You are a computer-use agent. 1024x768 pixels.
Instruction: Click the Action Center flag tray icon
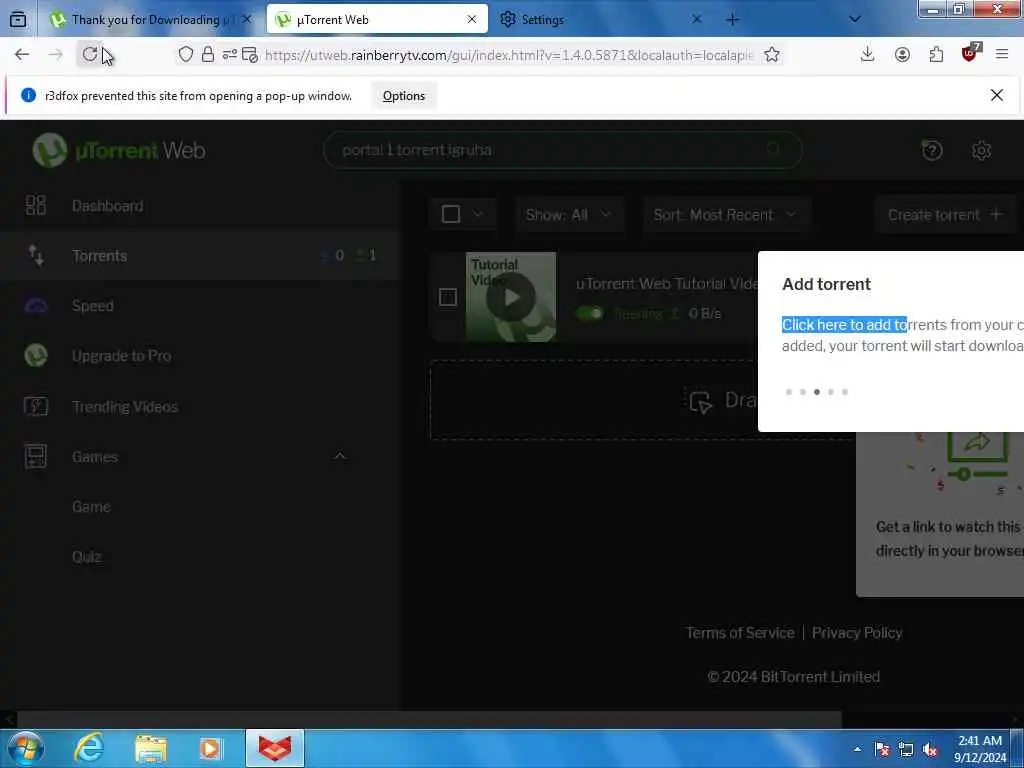pos(882,749)
